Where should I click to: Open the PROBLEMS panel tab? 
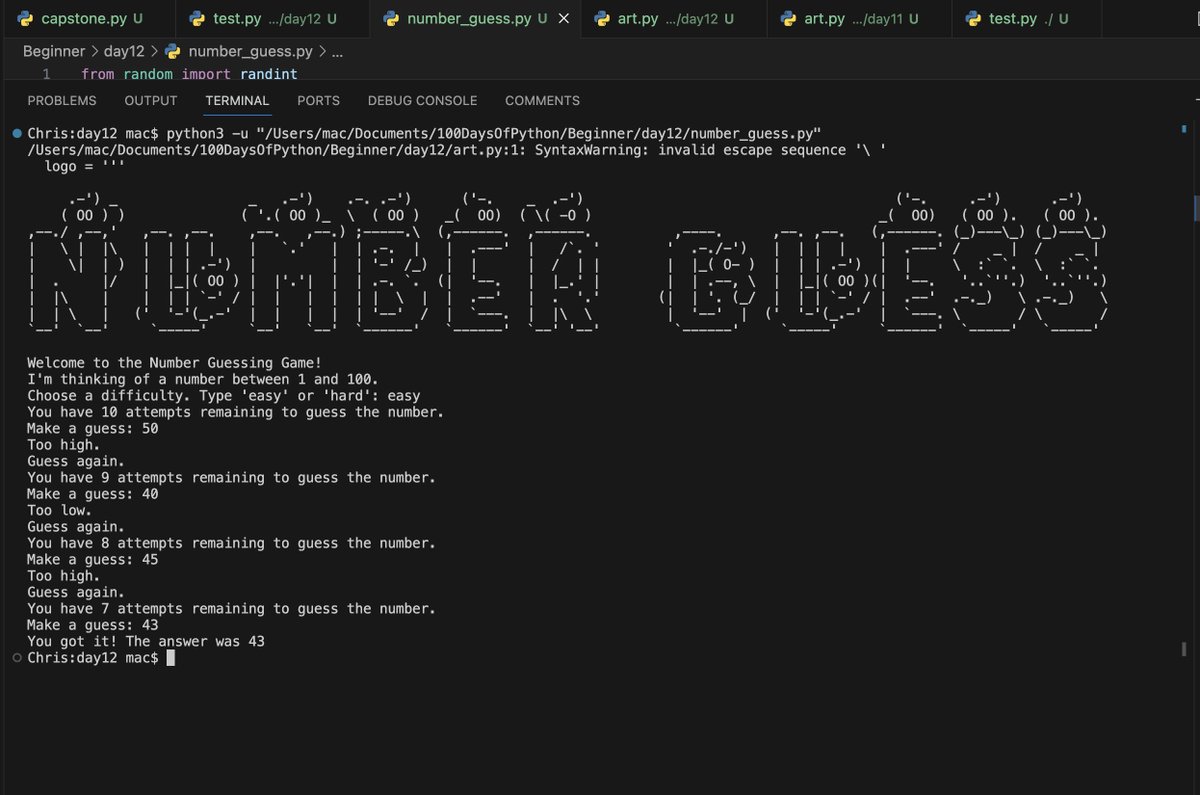pyautogui.click(x=62, y=101)
